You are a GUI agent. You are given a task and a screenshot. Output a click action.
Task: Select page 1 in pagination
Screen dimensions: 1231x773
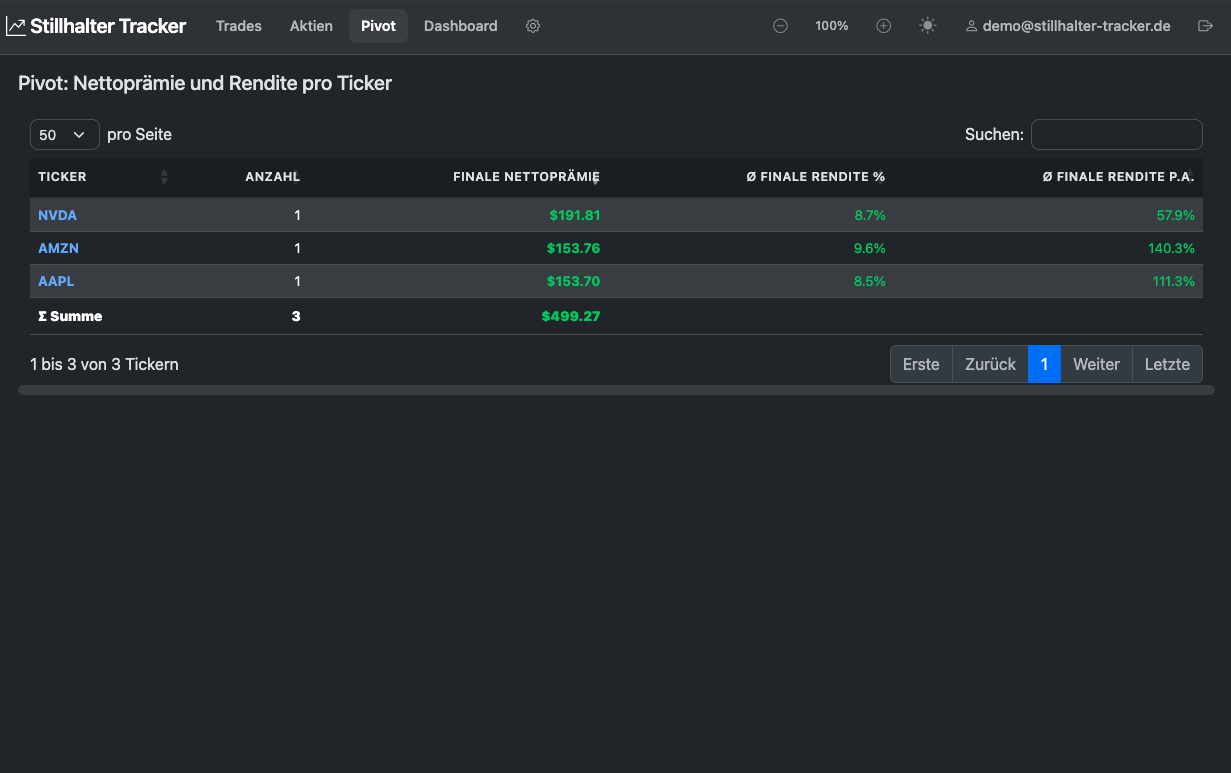(x=1044, y=364)
